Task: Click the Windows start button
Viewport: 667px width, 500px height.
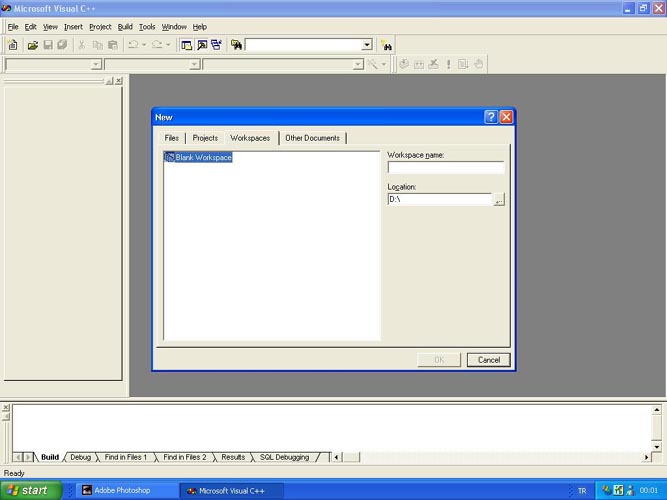Action: point(31,490)
